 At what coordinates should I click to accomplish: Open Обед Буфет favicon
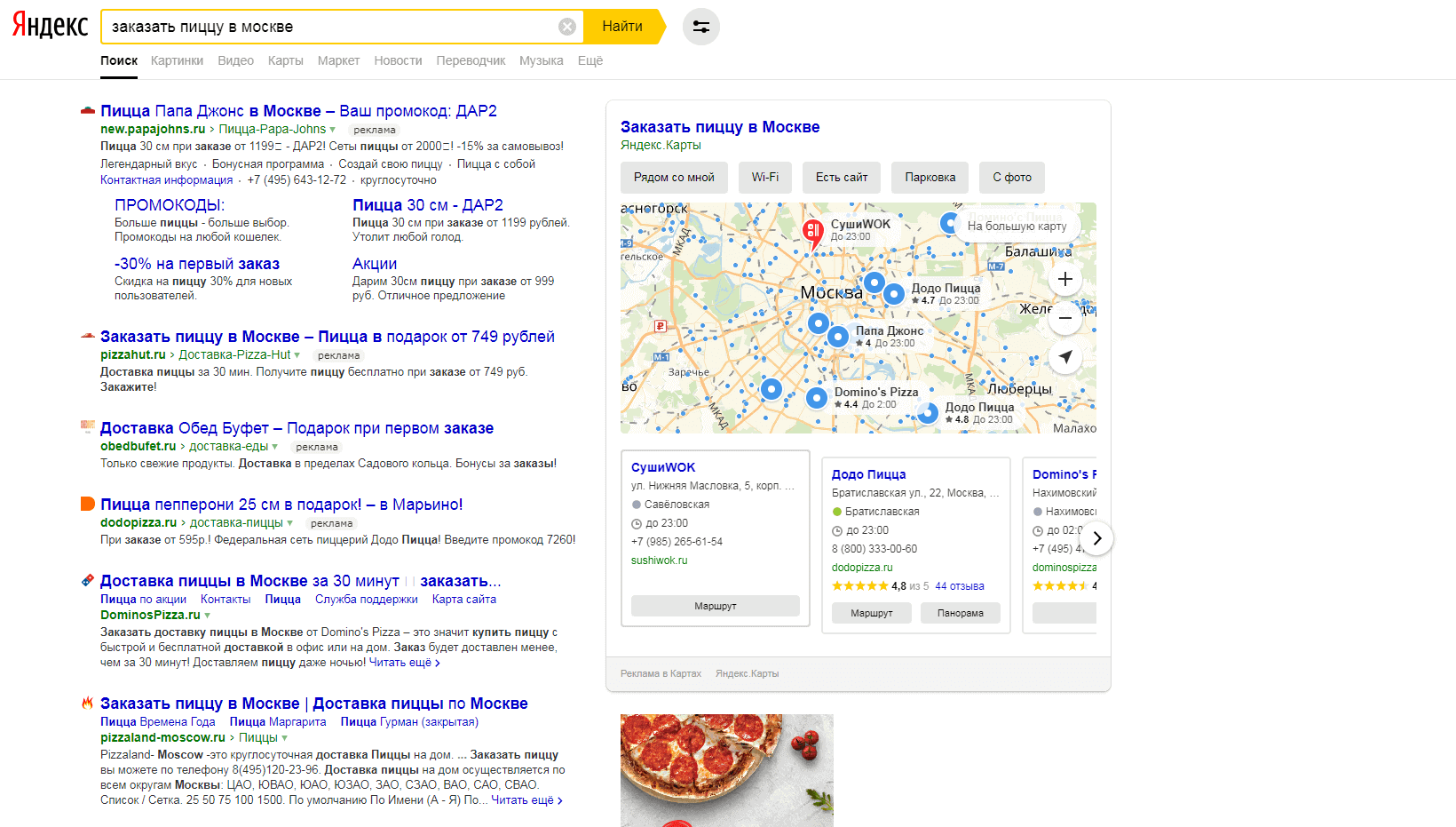[x=88, y=426]
